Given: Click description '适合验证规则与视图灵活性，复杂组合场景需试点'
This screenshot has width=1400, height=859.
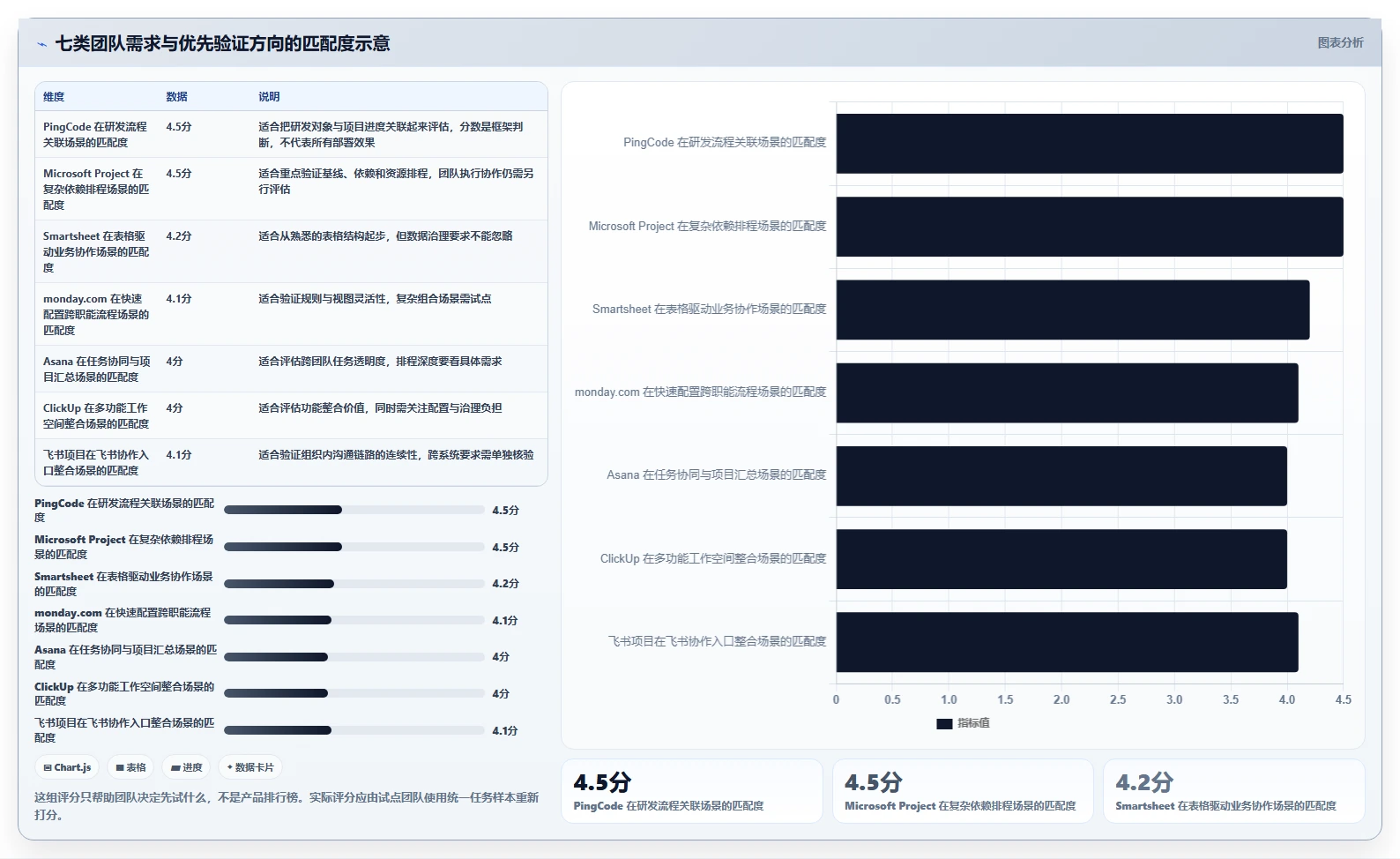Looking at the screenshot, I should [x=375, y=299].
